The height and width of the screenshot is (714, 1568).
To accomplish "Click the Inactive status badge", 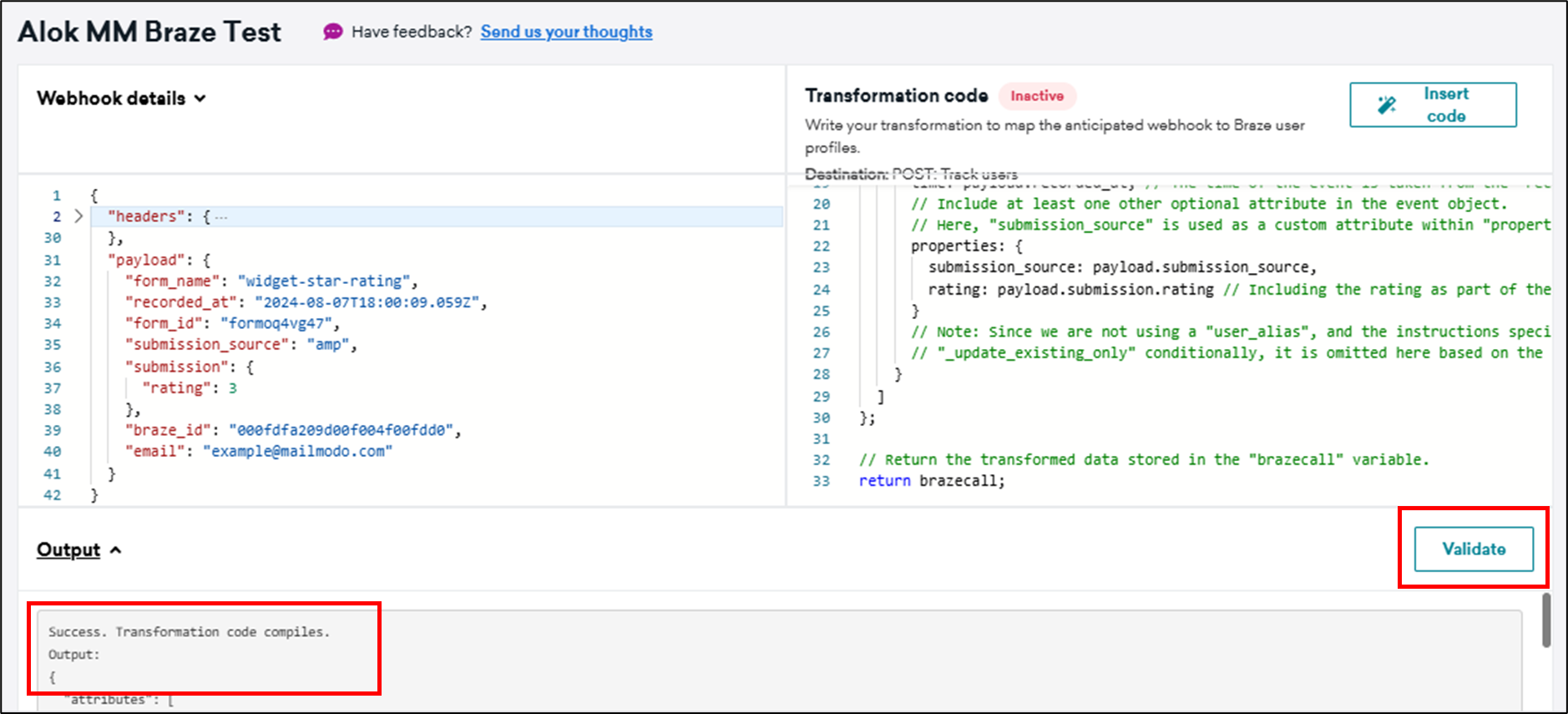I will 1037,96.
